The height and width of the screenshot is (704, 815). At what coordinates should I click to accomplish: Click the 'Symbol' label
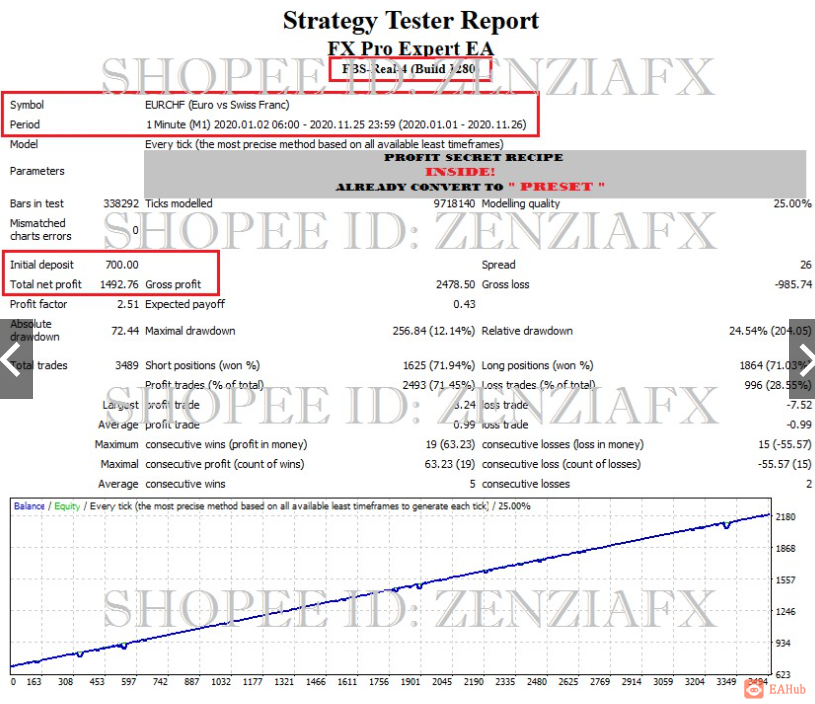tap(27, 105)
